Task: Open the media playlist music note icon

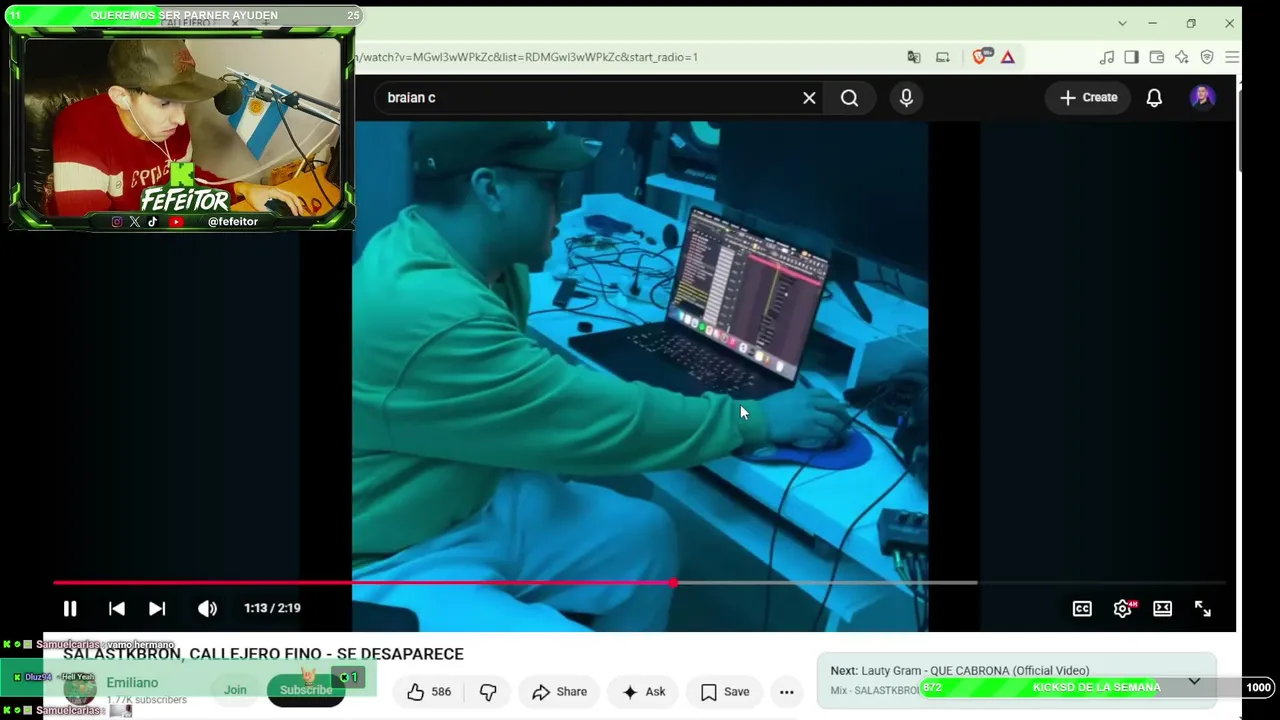Action: click(1107, 57)
